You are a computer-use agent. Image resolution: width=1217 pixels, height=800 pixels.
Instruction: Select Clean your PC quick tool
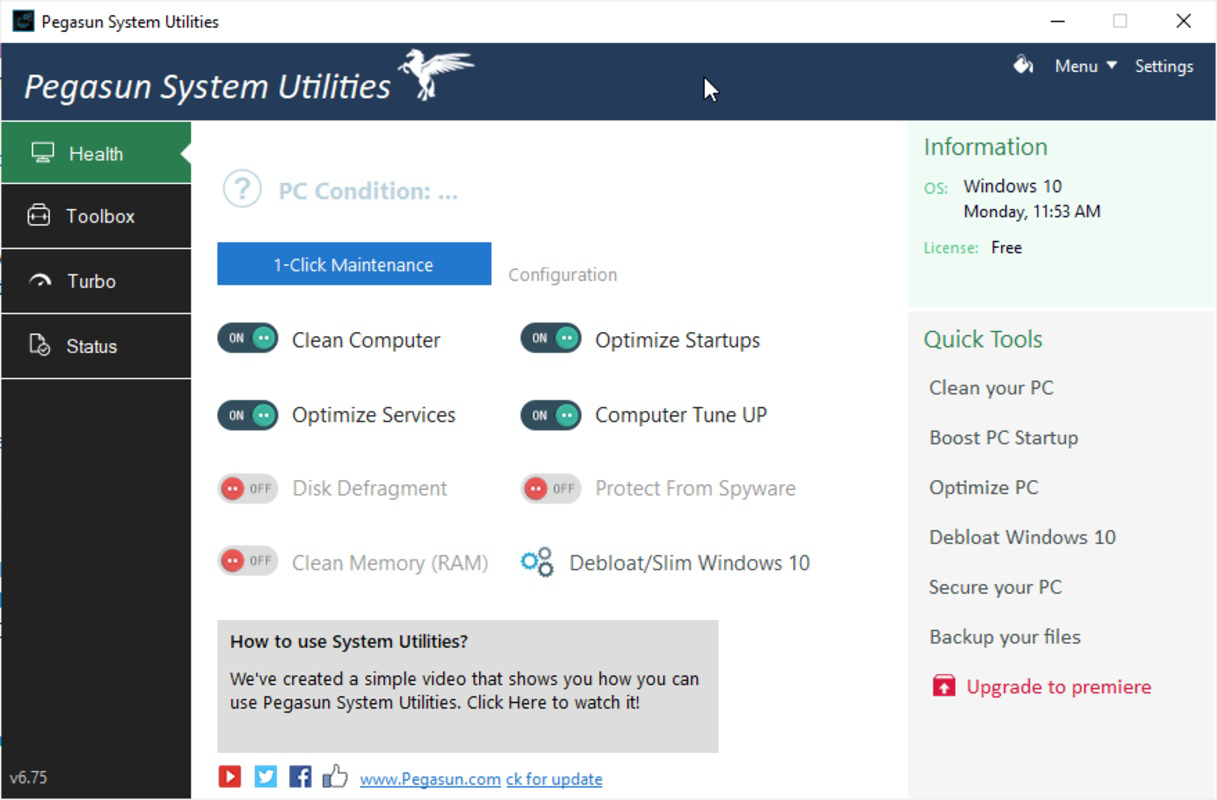[x=991, y=388]
